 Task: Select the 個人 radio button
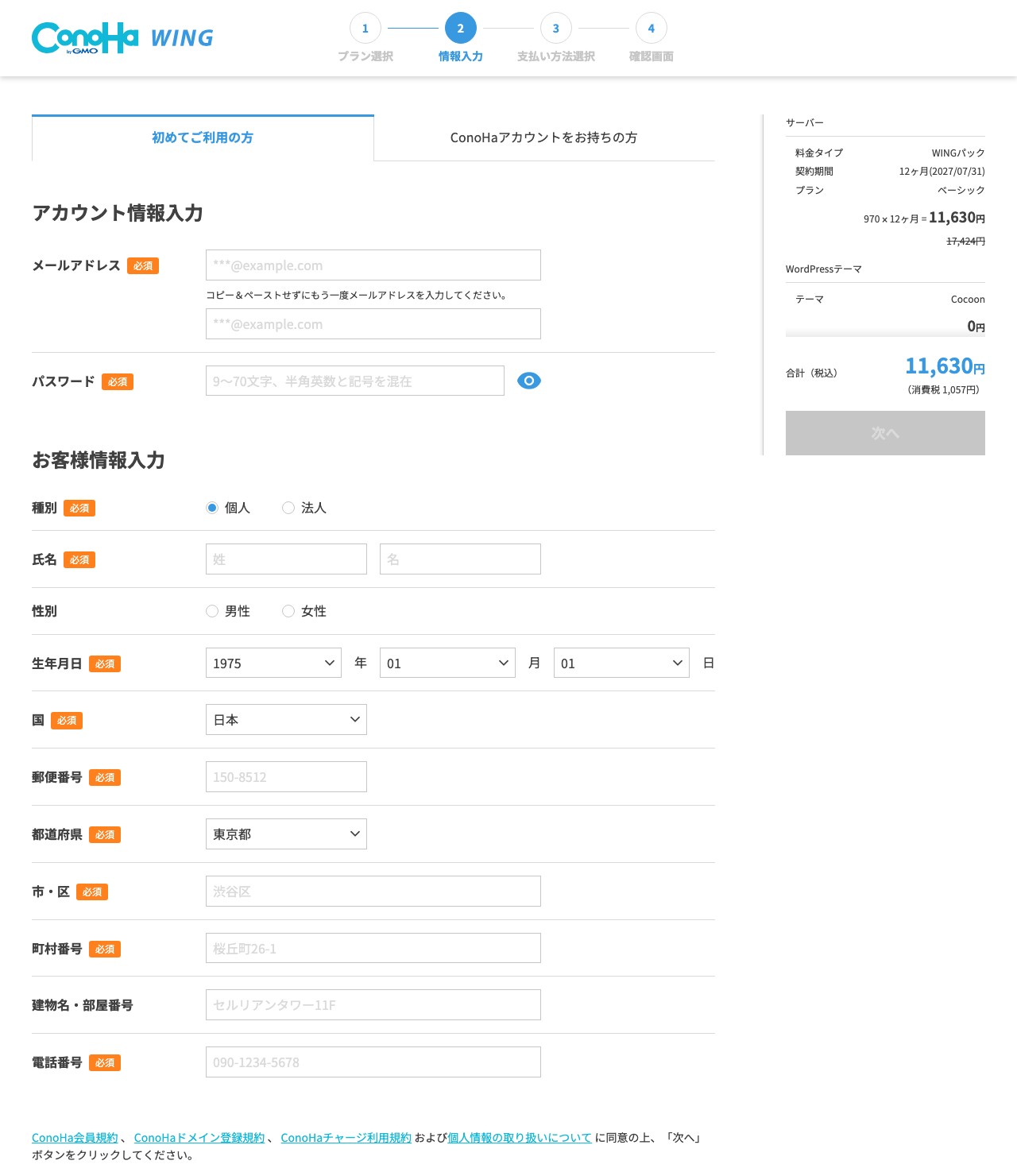(212, 508)
